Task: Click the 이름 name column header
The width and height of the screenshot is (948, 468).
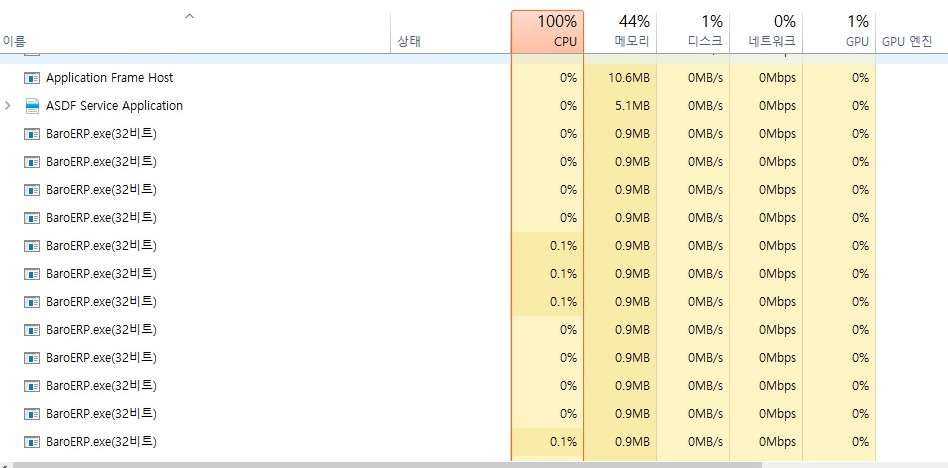Action: 15,42
